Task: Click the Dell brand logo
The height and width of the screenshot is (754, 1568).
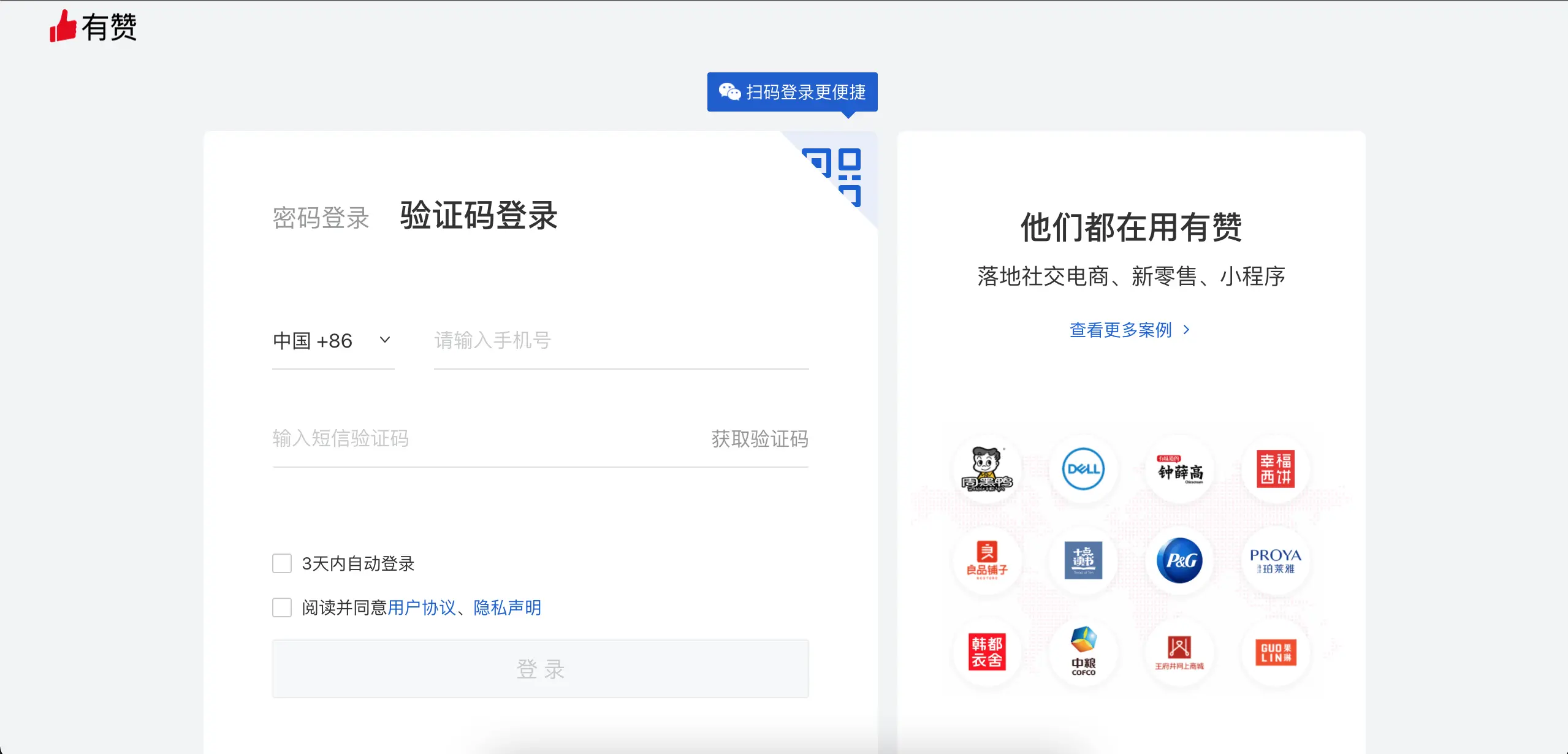Action: [x=1083, y=470]
